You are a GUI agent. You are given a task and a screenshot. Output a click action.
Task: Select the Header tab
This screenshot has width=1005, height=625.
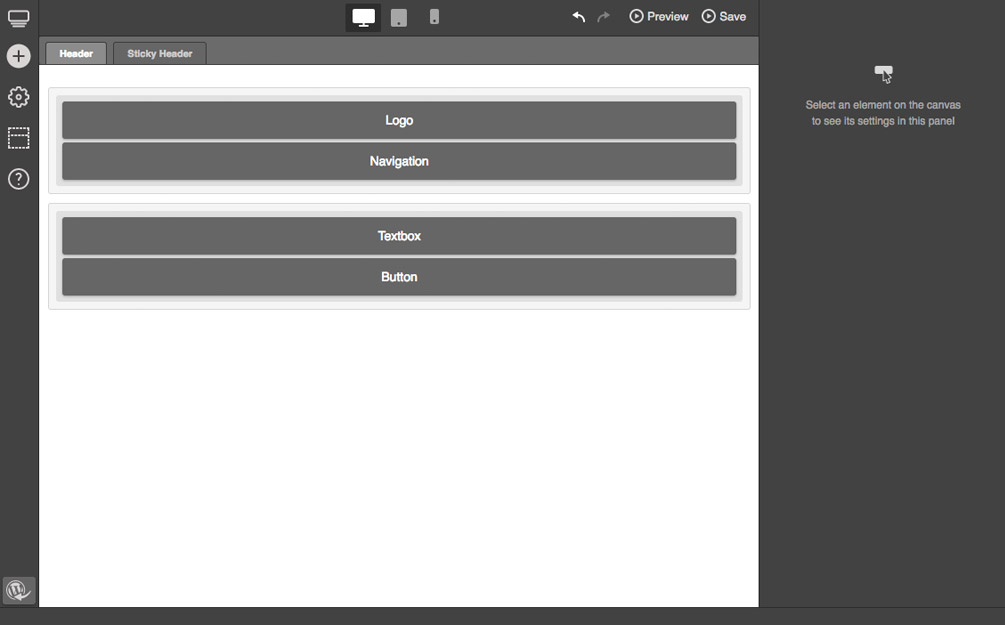[76, 53]
